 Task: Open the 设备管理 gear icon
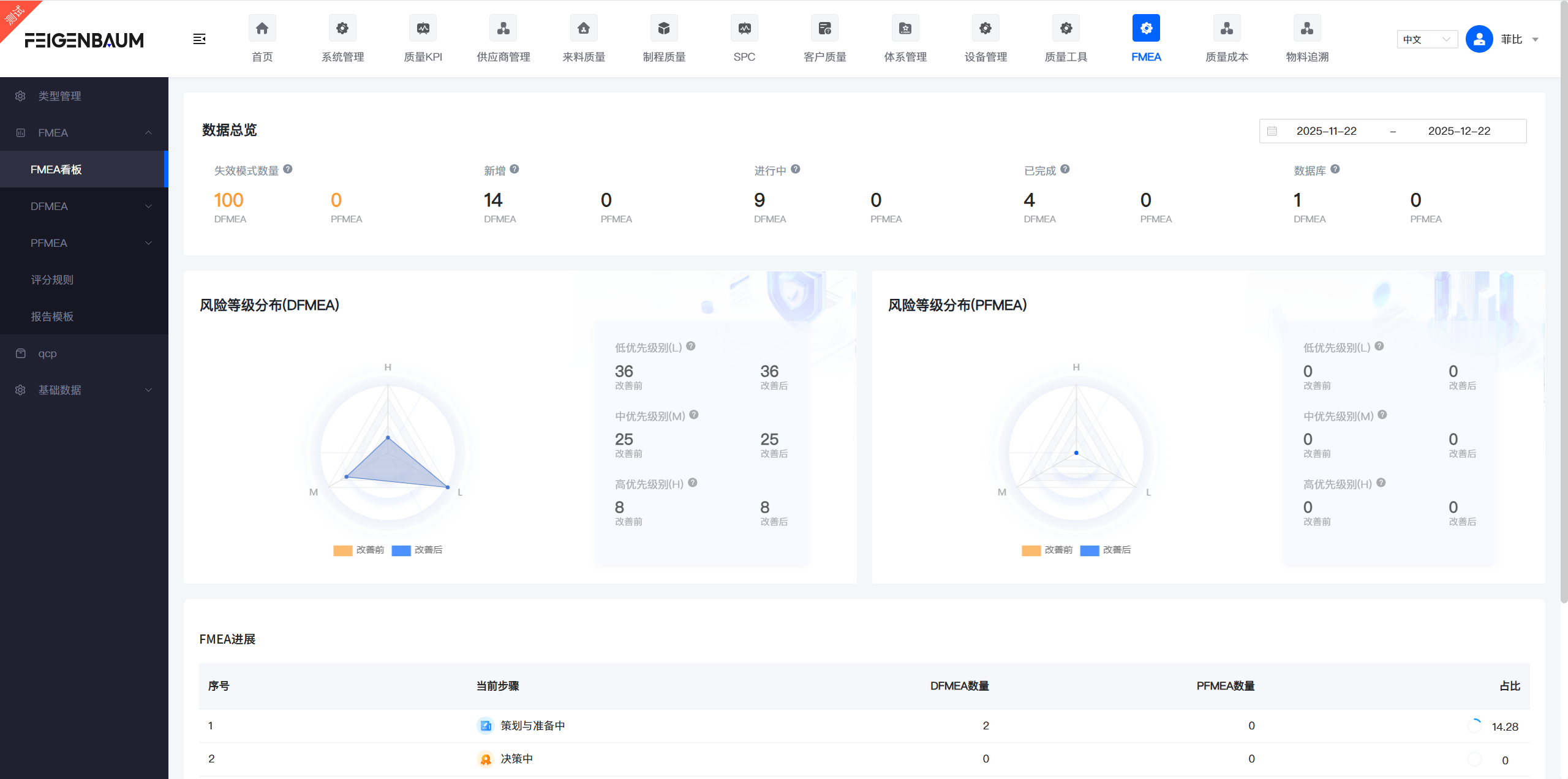pos(985,28)
